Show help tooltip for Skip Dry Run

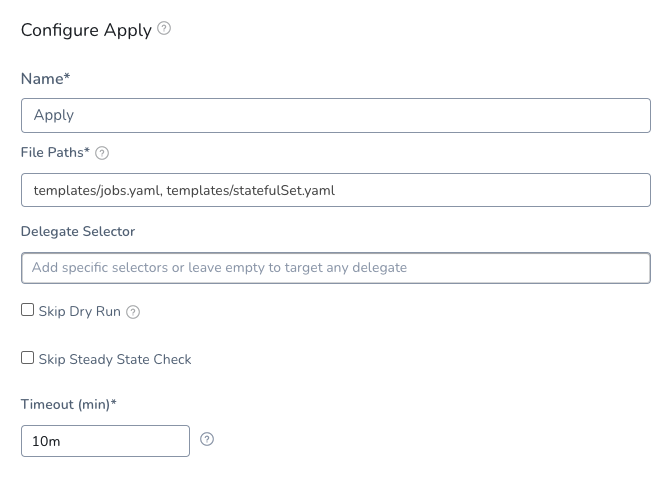[133, 312]
